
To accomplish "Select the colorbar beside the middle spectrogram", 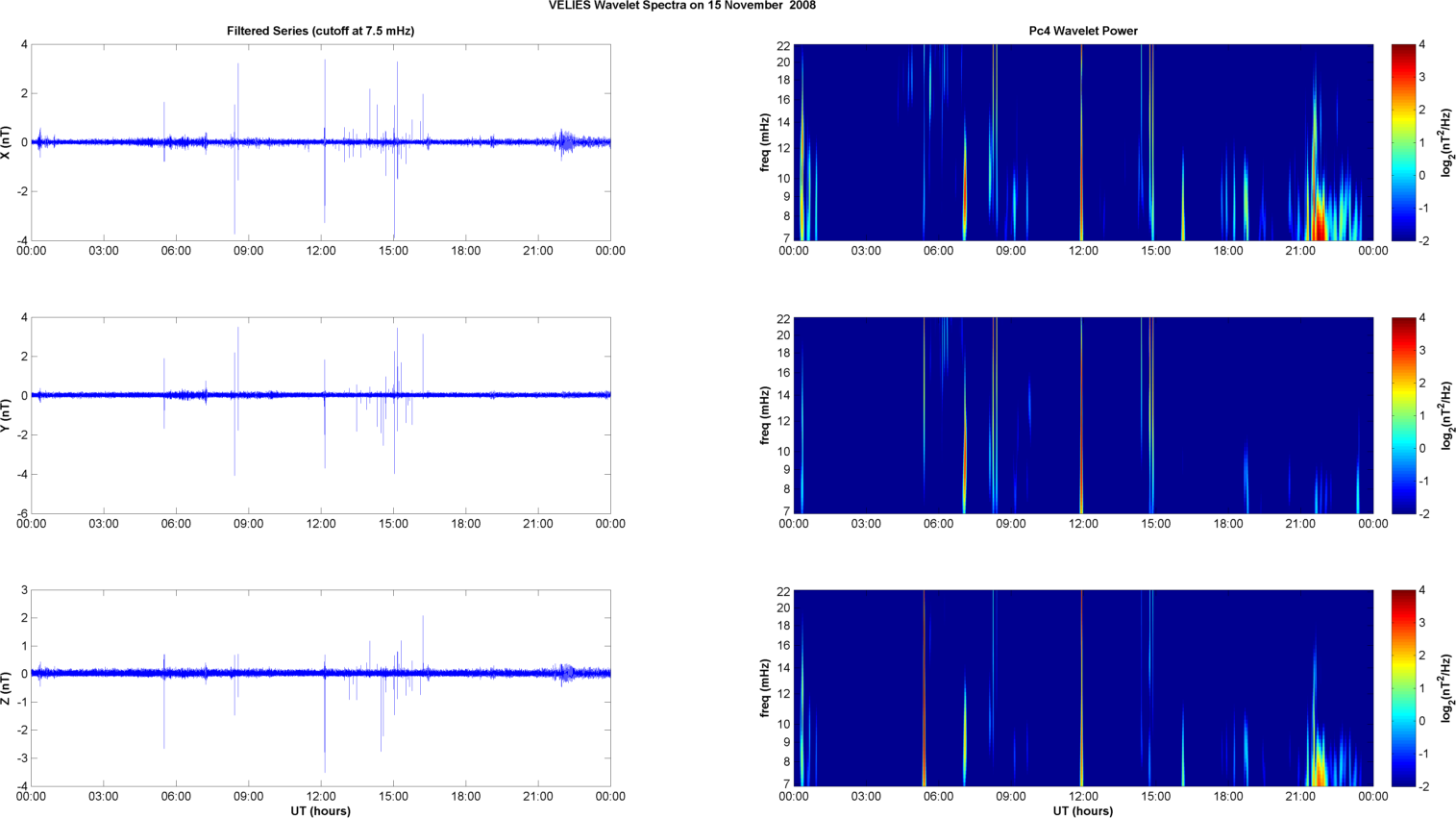I will pos(1403,415).
